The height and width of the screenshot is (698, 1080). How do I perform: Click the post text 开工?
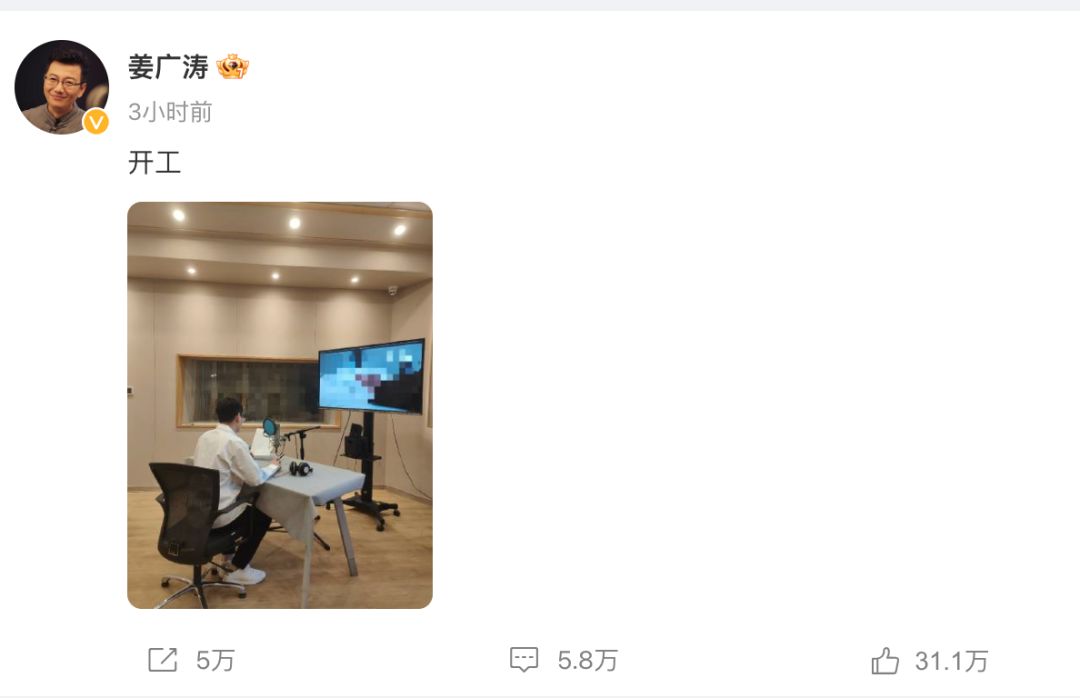tap(154, 163)
